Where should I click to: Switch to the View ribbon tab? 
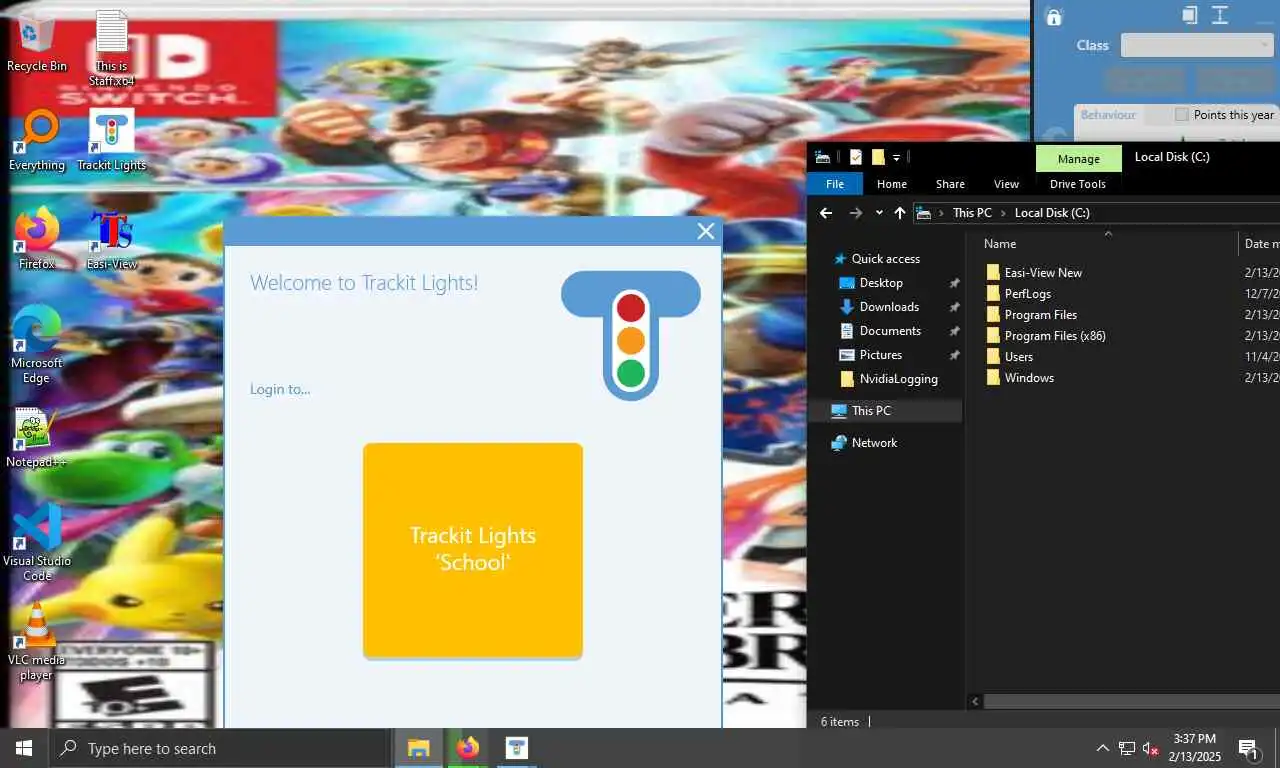pyautogui.click(x=1006, y=184)
